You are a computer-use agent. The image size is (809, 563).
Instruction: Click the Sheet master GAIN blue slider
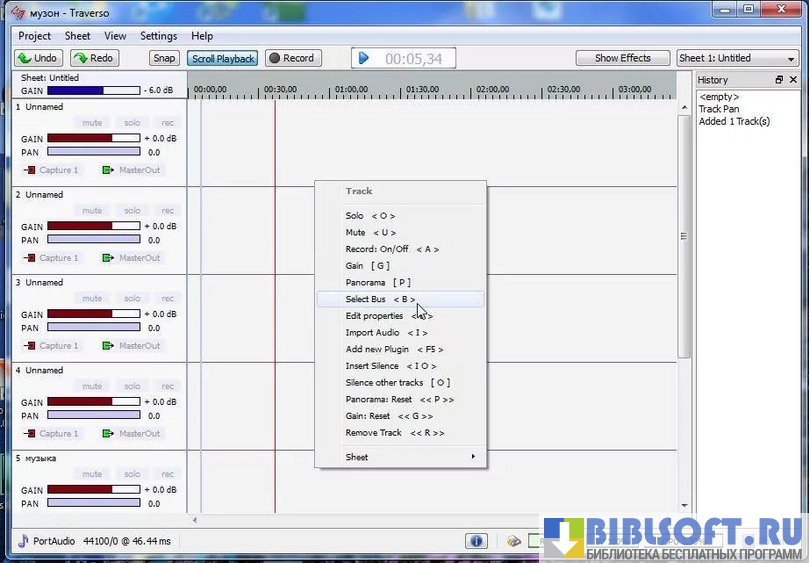92,90
